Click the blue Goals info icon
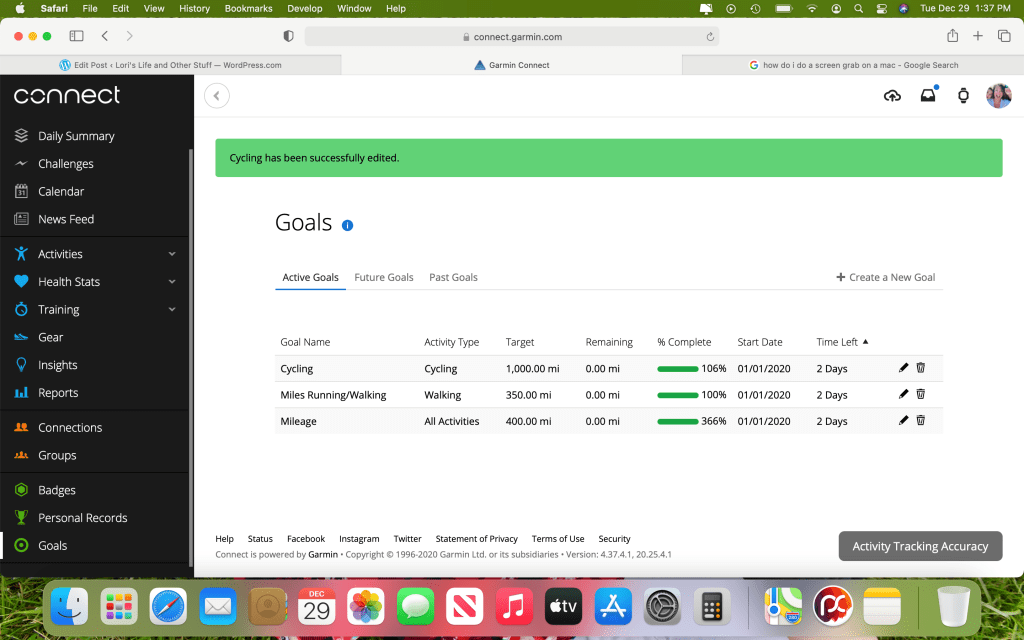Image resolution: width=1024 pixels, height=640 pixels. click(347, 225)
